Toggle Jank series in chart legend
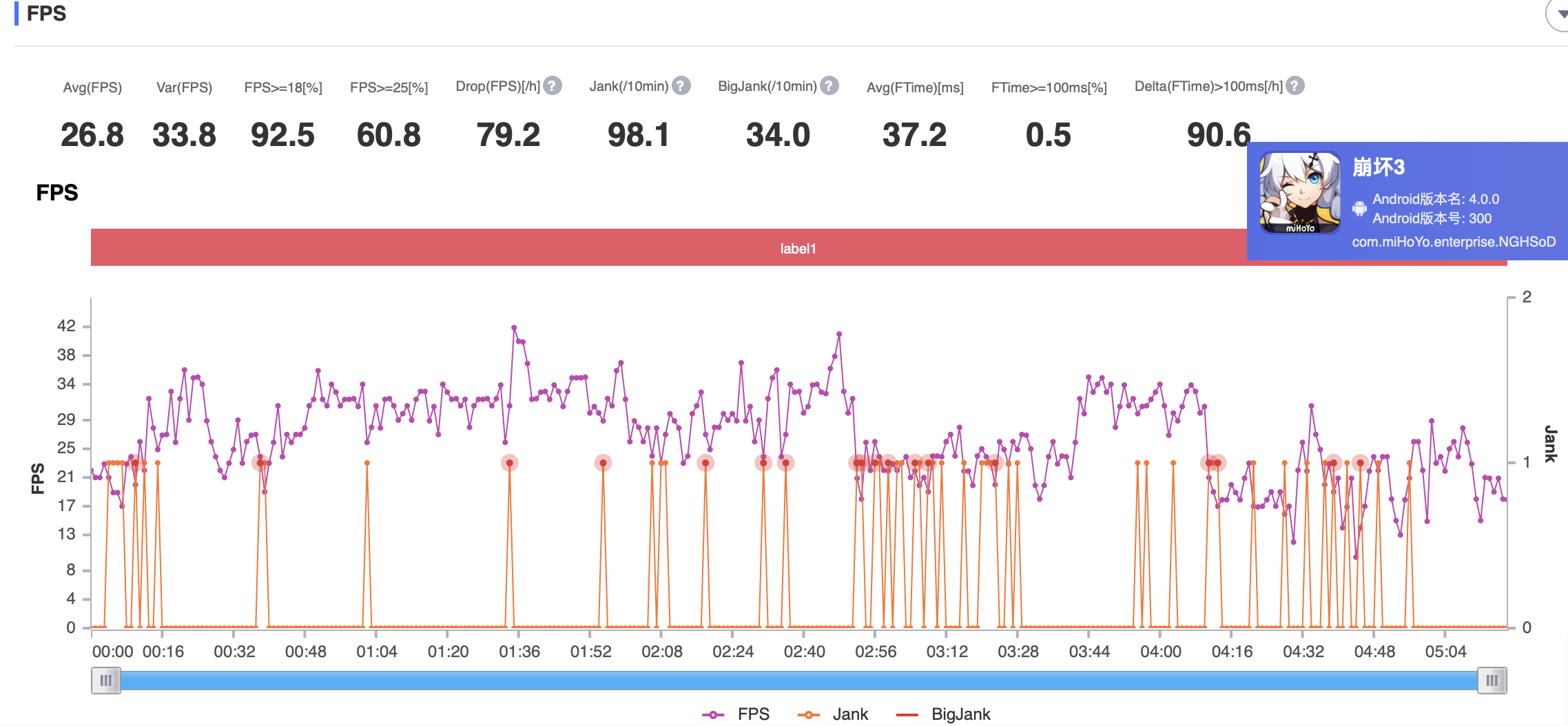 point(833,714)
